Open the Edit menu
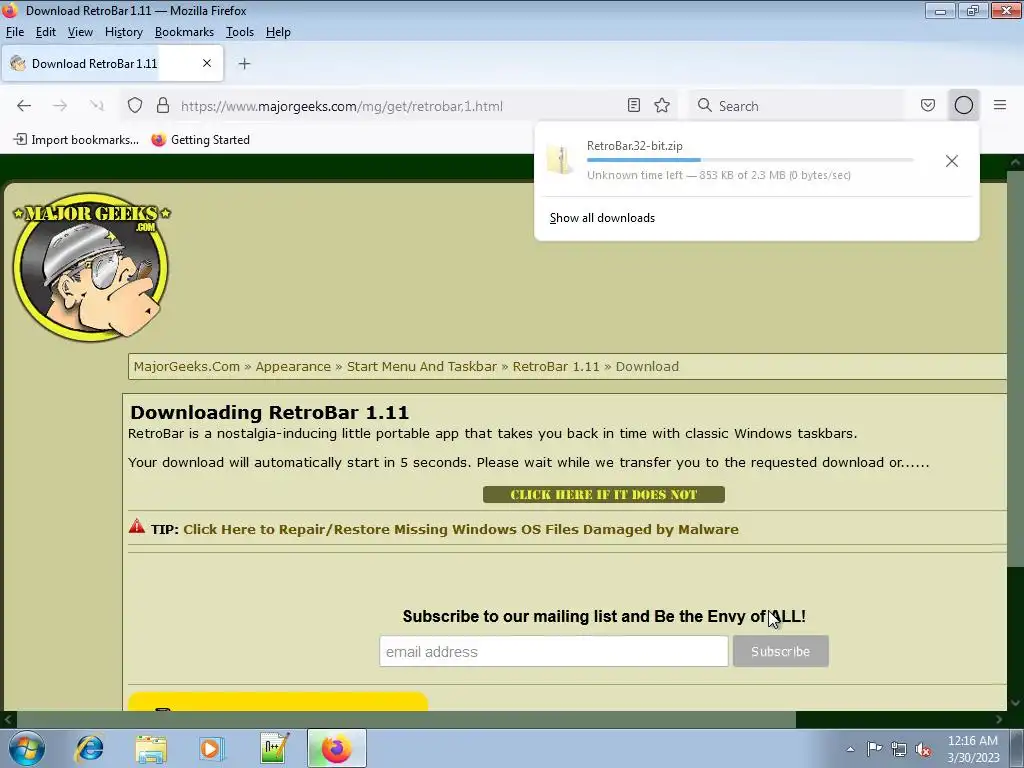 coord(45,32)
